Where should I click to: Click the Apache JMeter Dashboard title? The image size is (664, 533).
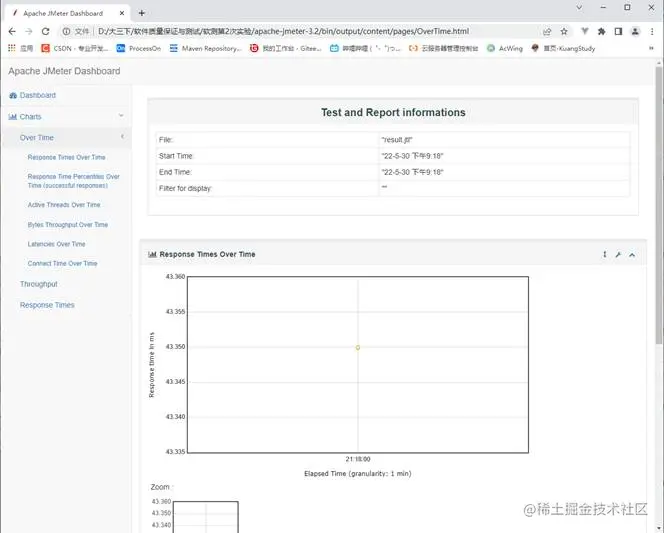[x=64, y=71]
